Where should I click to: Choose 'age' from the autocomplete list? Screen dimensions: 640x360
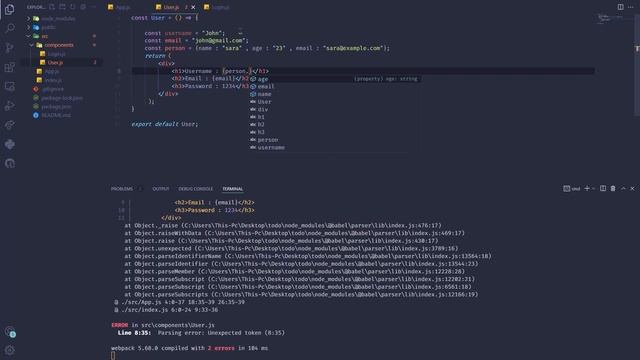coord(335,79)
